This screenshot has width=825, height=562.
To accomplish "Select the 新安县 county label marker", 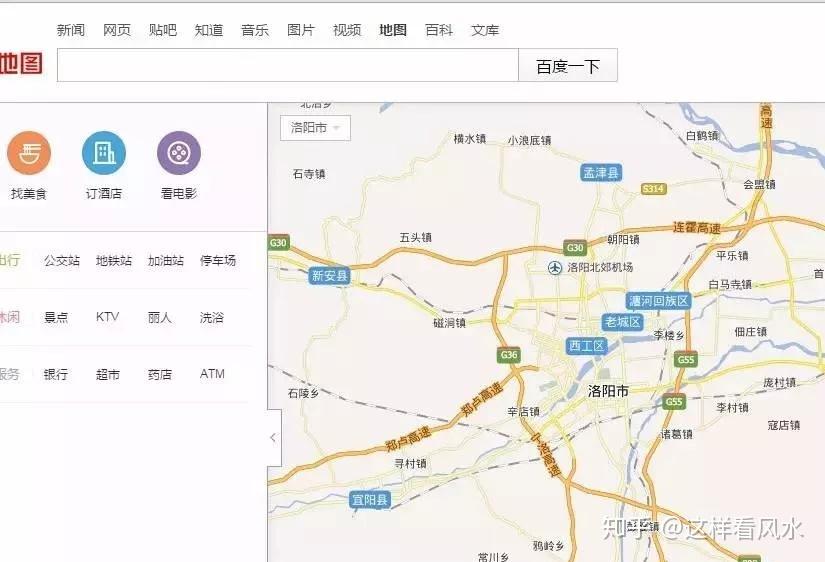I will coord(329,275).
